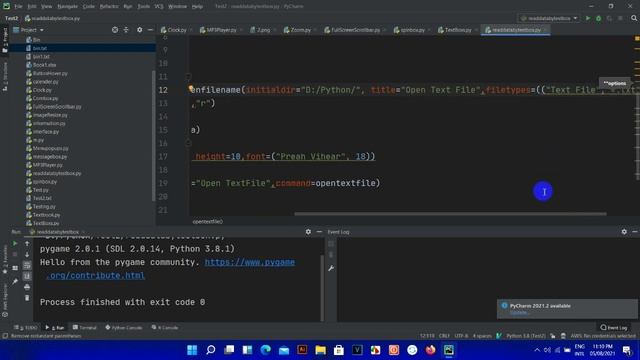The image size is (640, 360).
Task: Click the down arrow in the Run panel toolbar
Action: click(27, 255)
